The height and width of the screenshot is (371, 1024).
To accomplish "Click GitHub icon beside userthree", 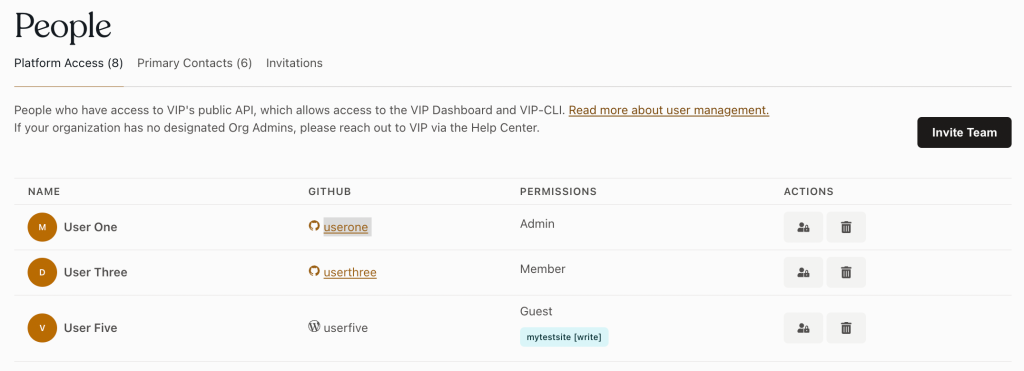I will click(314, 271).
